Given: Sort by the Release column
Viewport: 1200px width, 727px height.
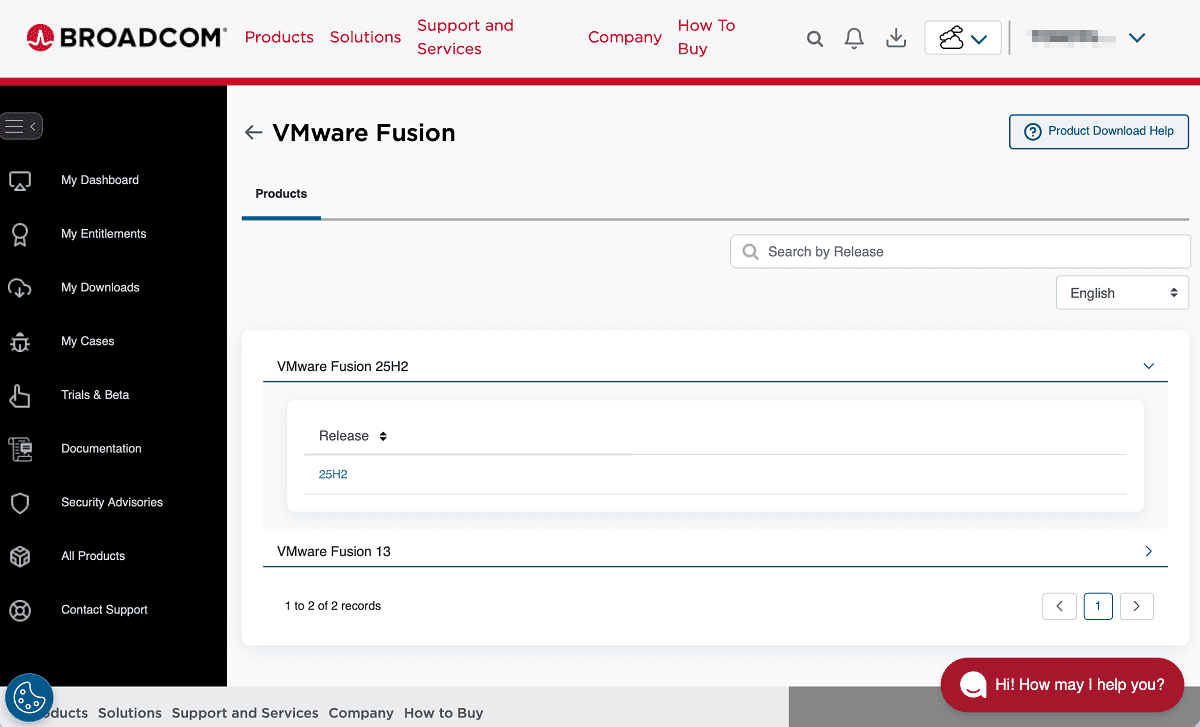Looking at the screenshot, I should (x=352, y=436).
